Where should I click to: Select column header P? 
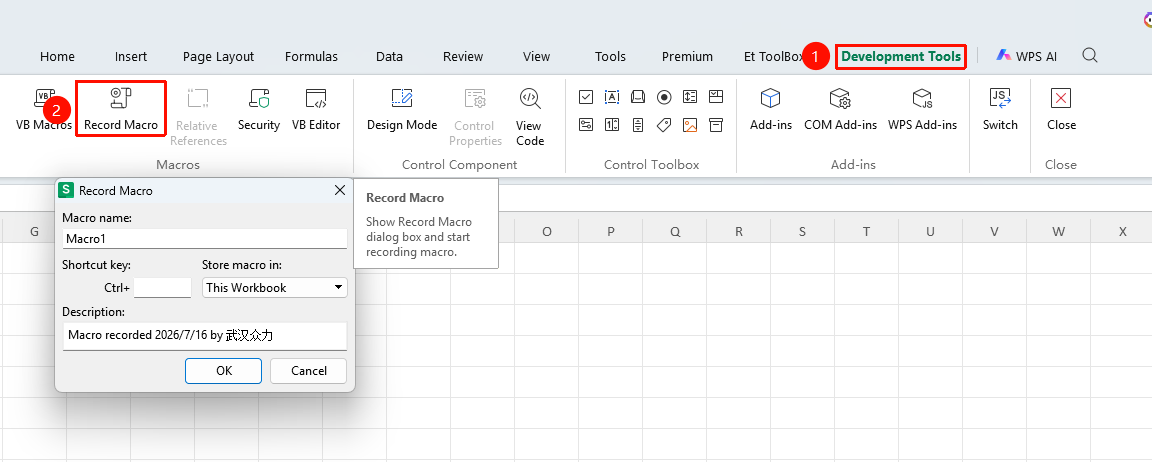[x=611, y=231]
